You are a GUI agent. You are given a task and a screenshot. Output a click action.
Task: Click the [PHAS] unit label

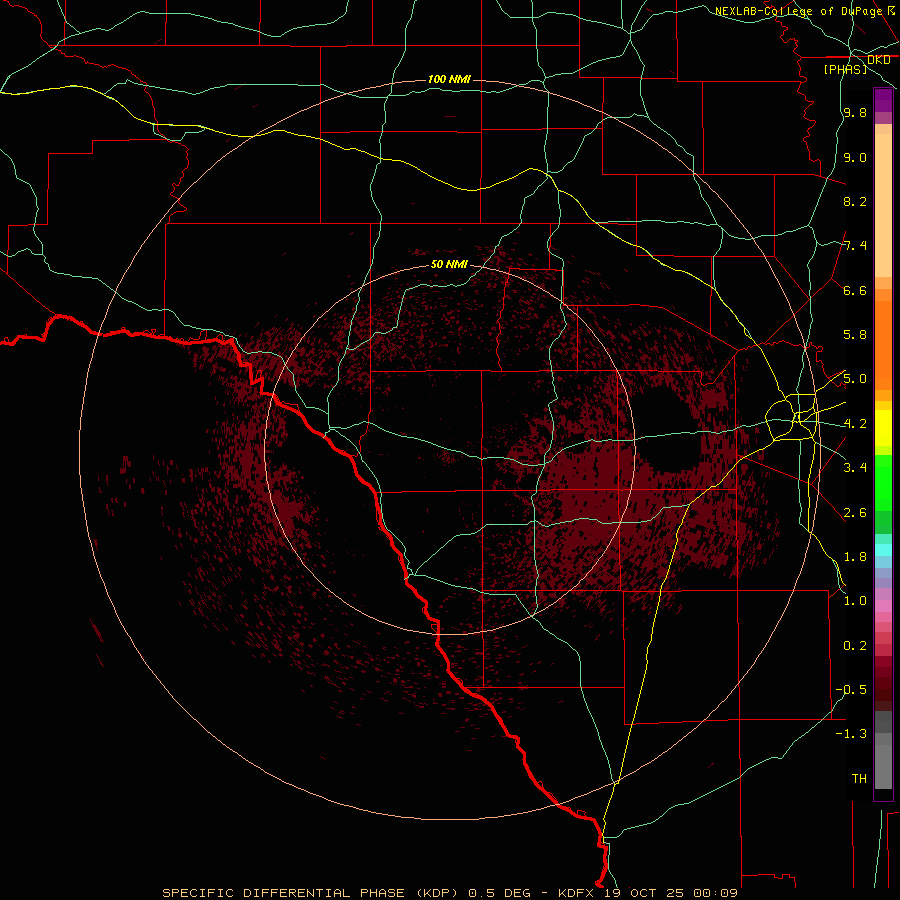[845, 69]
